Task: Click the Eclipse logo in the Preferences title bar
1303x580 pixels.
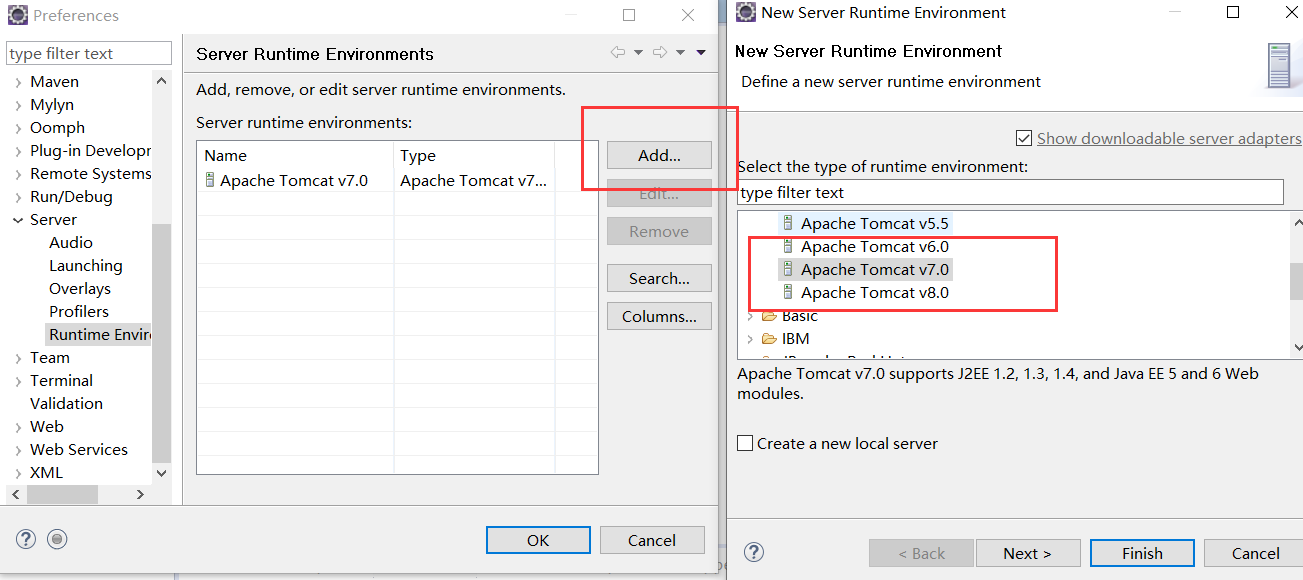Action: [x=16, y=15]
